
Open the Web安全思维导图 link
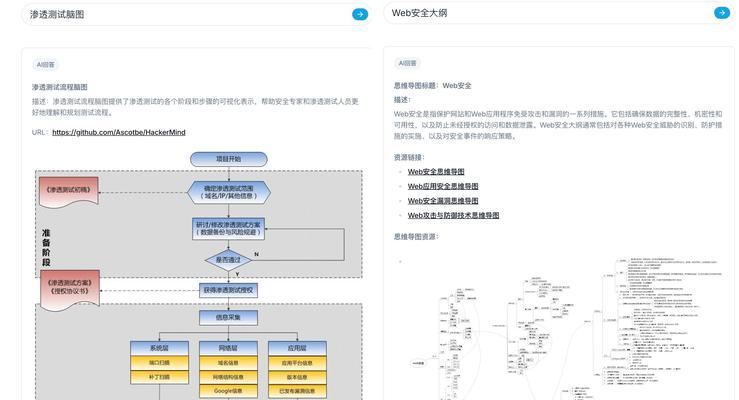tap(436, 171)
